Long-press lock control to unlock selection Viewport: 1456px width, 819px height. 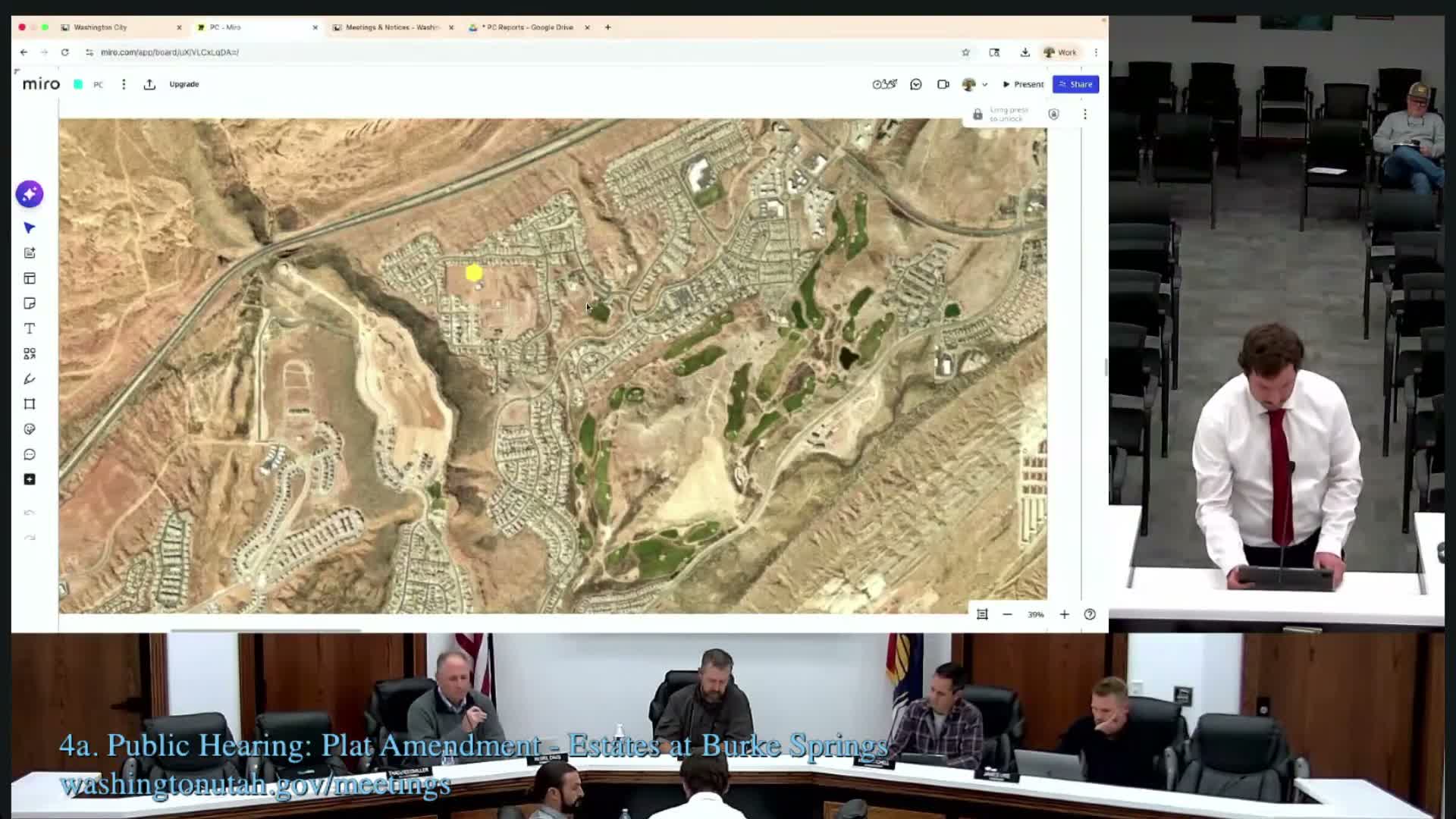click(x=977, y=114)
